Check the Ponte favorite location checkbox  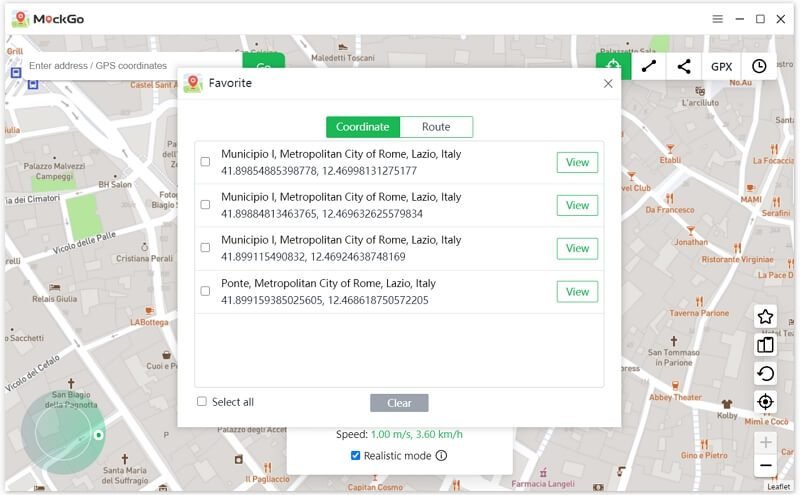205,291
